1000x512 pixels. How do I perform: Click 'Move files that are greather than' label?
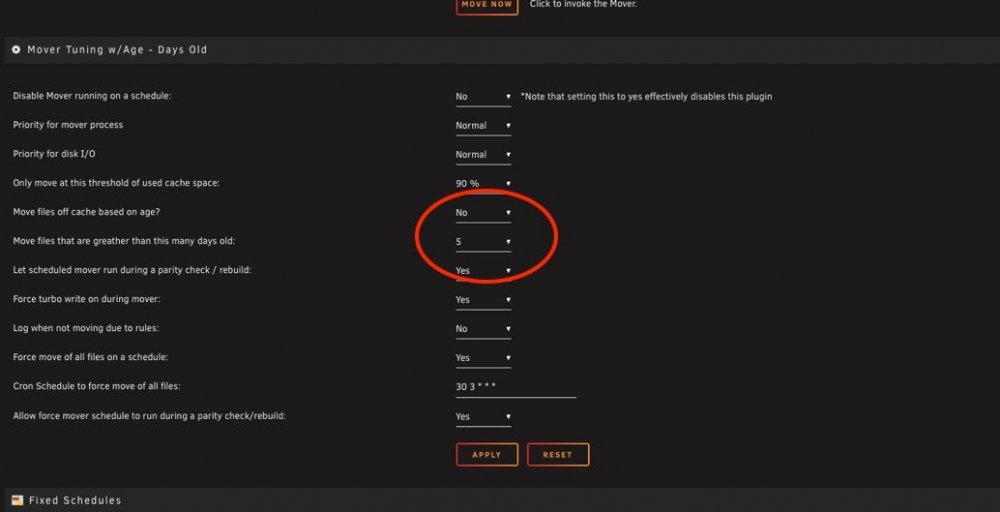click(x=124, y=241)
